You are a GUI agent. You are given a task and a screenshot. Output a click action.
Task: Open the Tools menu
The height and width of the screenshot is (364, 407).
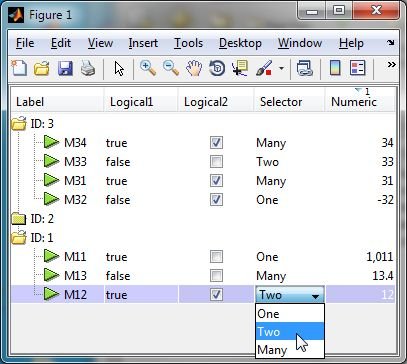tap(188, 43)
